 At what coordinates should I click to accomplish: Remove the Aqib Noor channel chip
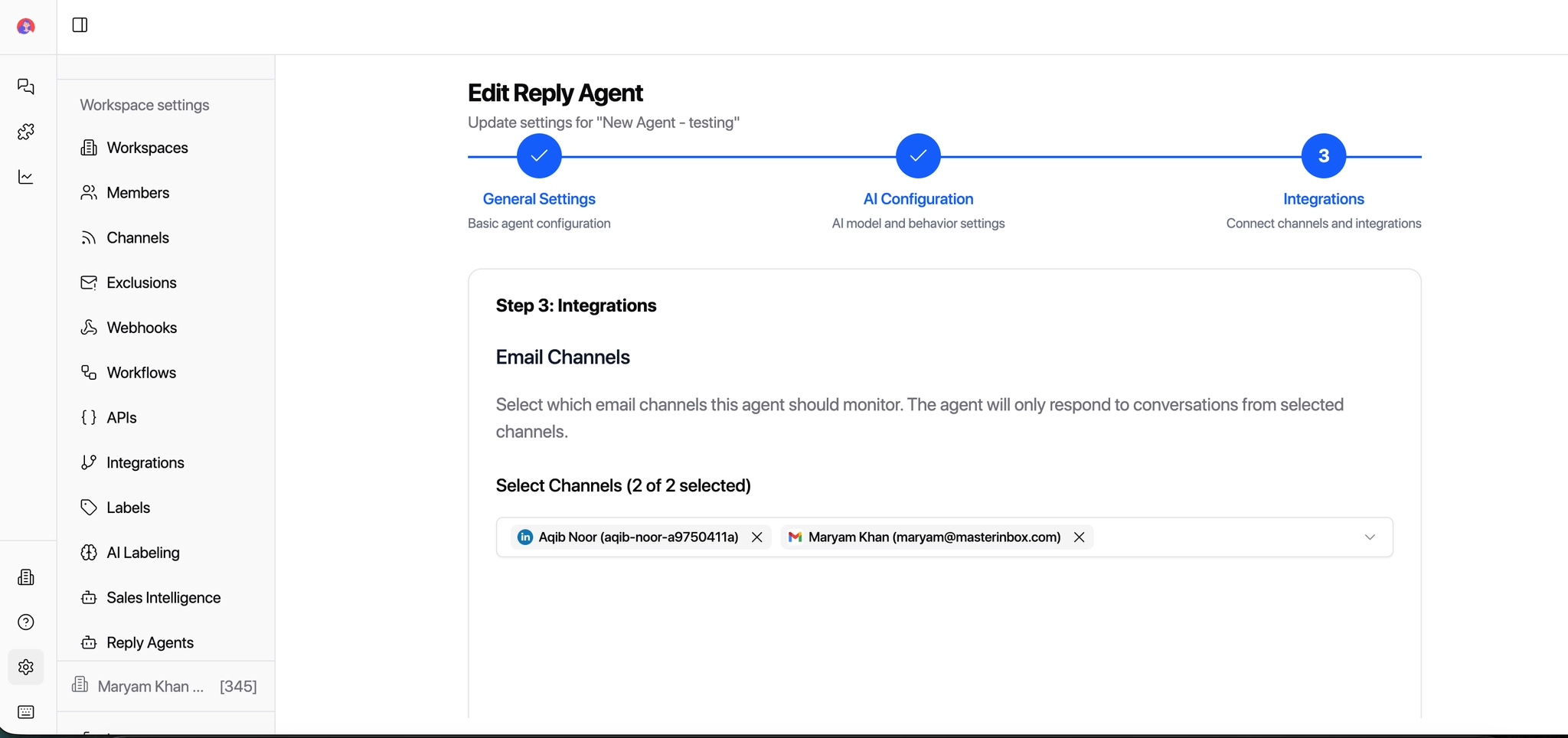pos(756,537)
